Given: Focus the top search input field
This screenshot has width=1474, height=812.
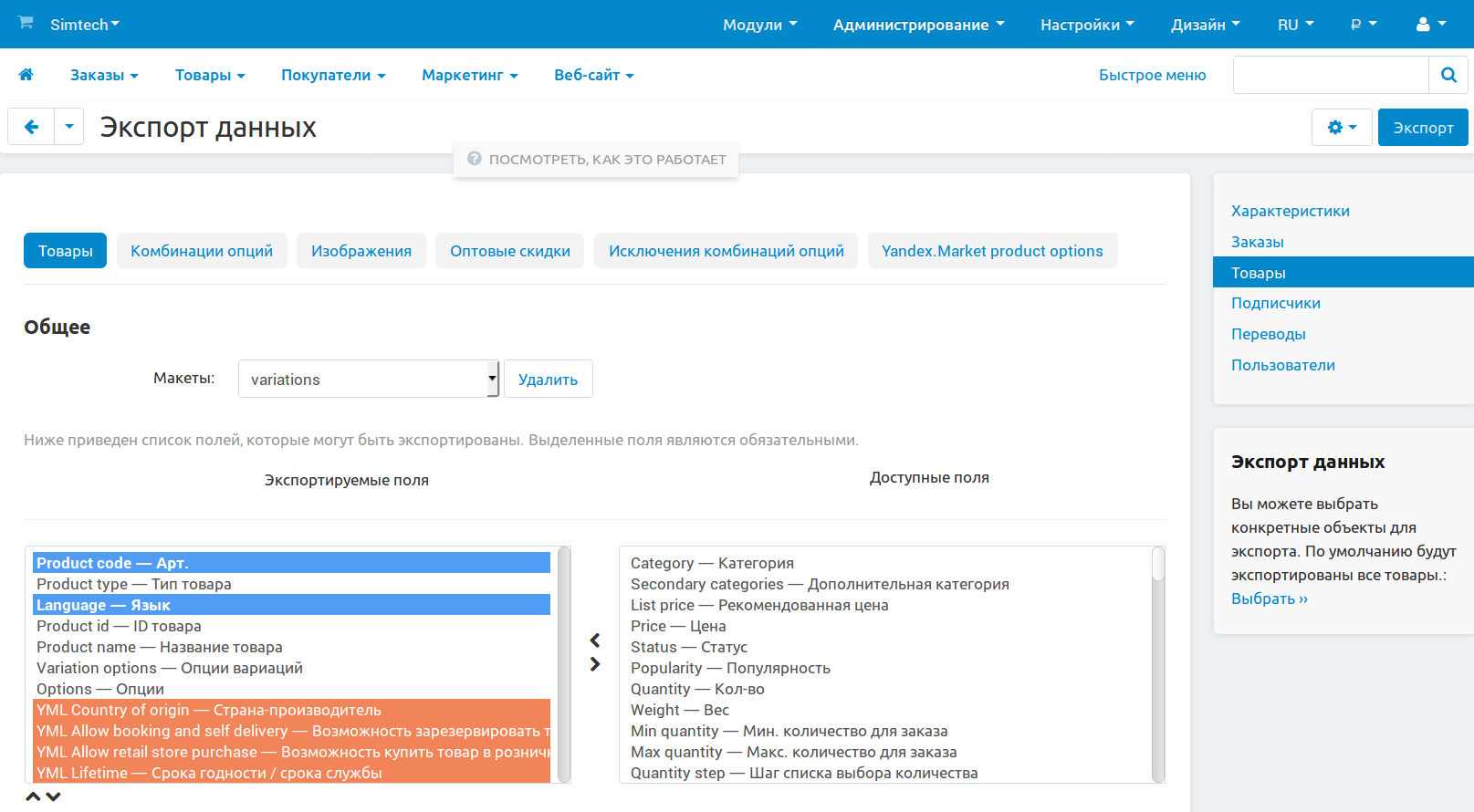Looking at the screenshot, I should point(1330,75).
